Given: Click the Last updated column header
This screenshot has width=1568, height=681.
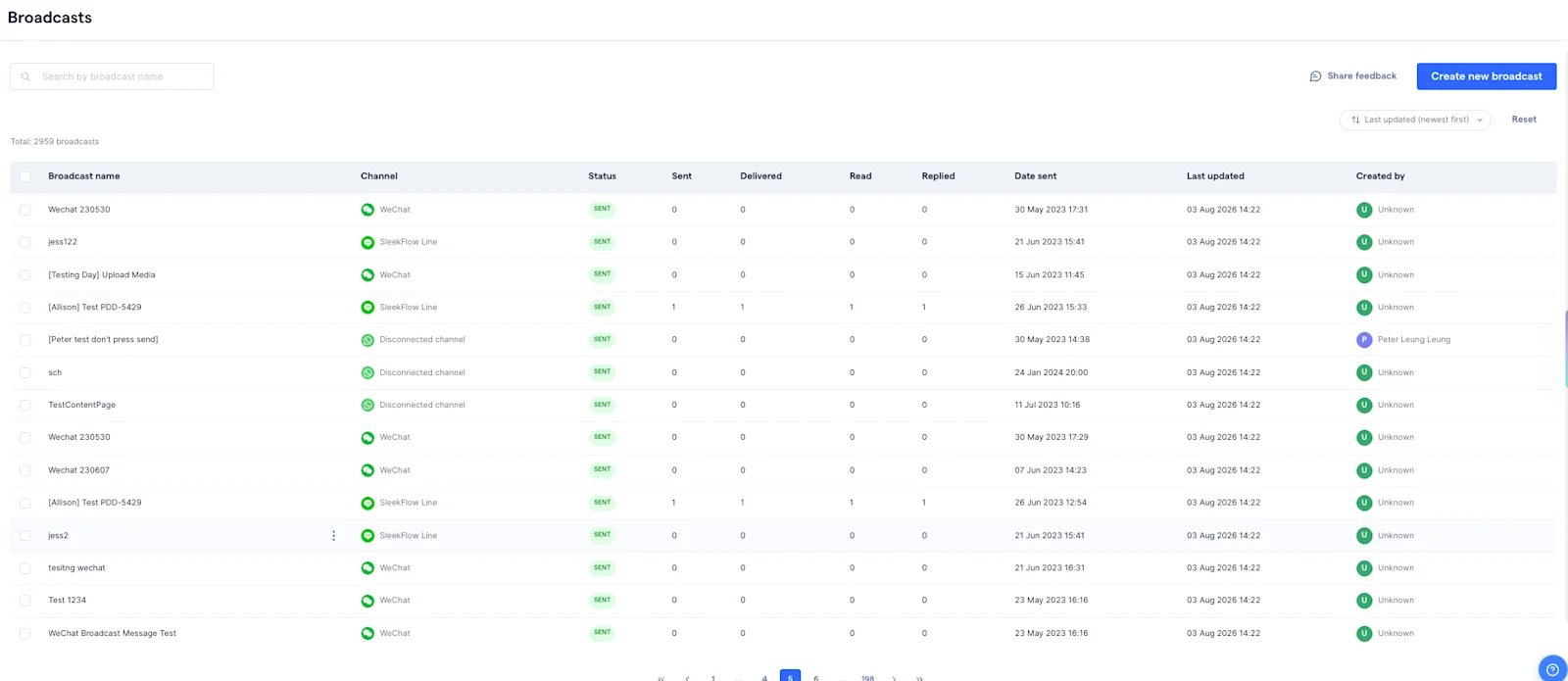Looking at the screenshot, I should tap(1215, 176).
